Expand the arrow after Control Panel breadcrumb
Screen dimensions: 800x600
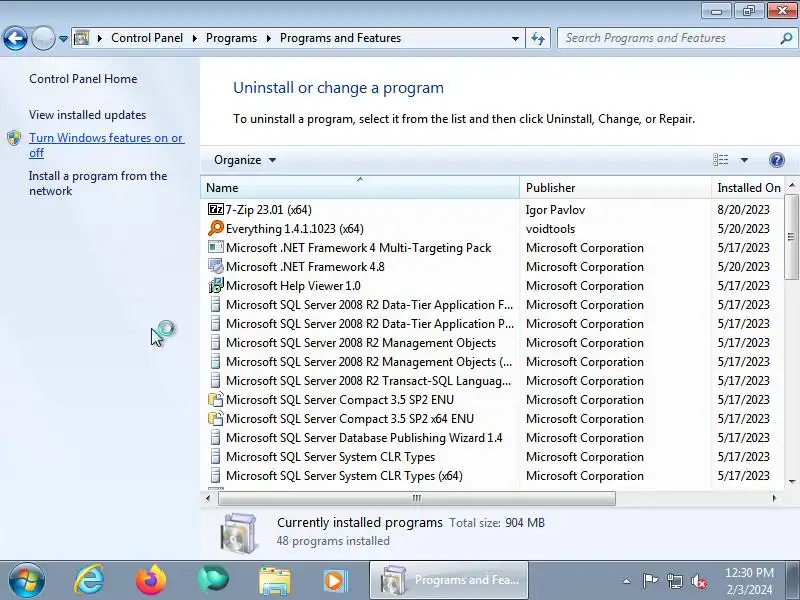[194, 38]
